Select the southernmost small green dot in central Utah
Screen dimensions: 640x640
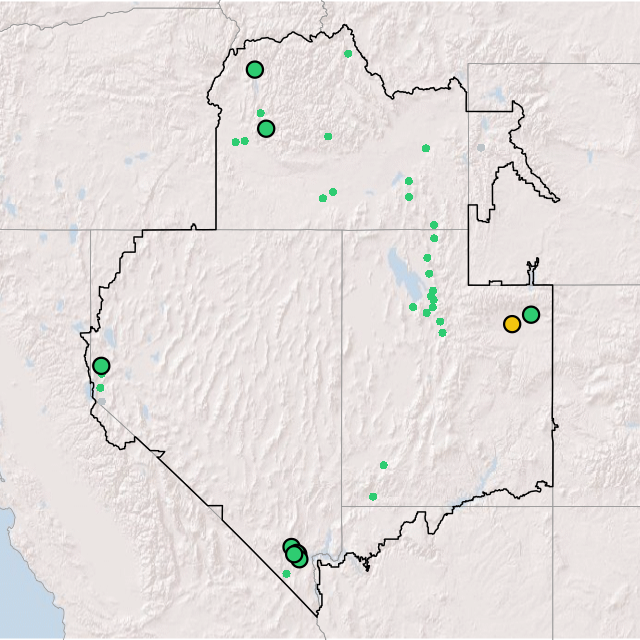pyautogui.click(x=373, y=496)
